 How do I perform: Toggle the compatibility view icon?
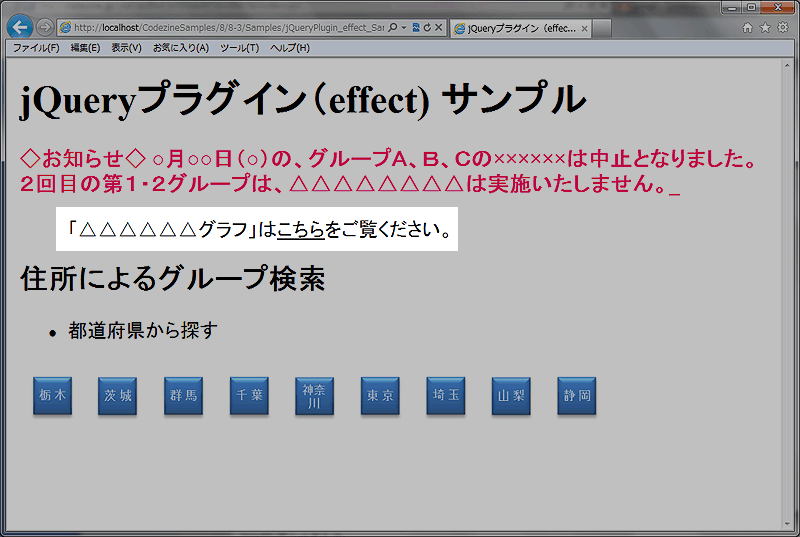point(416,28)
